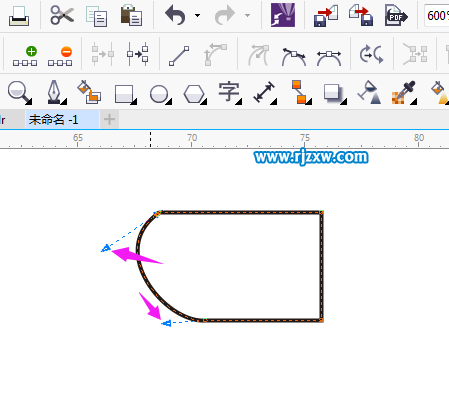Select the Connector tool
The height and width of the screenshot is (397, 449).
tap(301, 92)
